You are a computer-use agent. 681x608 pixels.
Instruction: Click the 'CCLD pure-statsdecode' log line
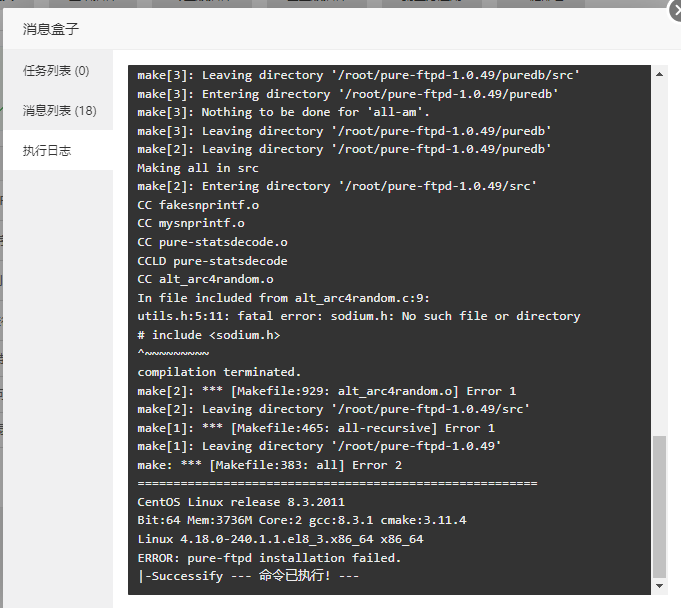point(212,261)
